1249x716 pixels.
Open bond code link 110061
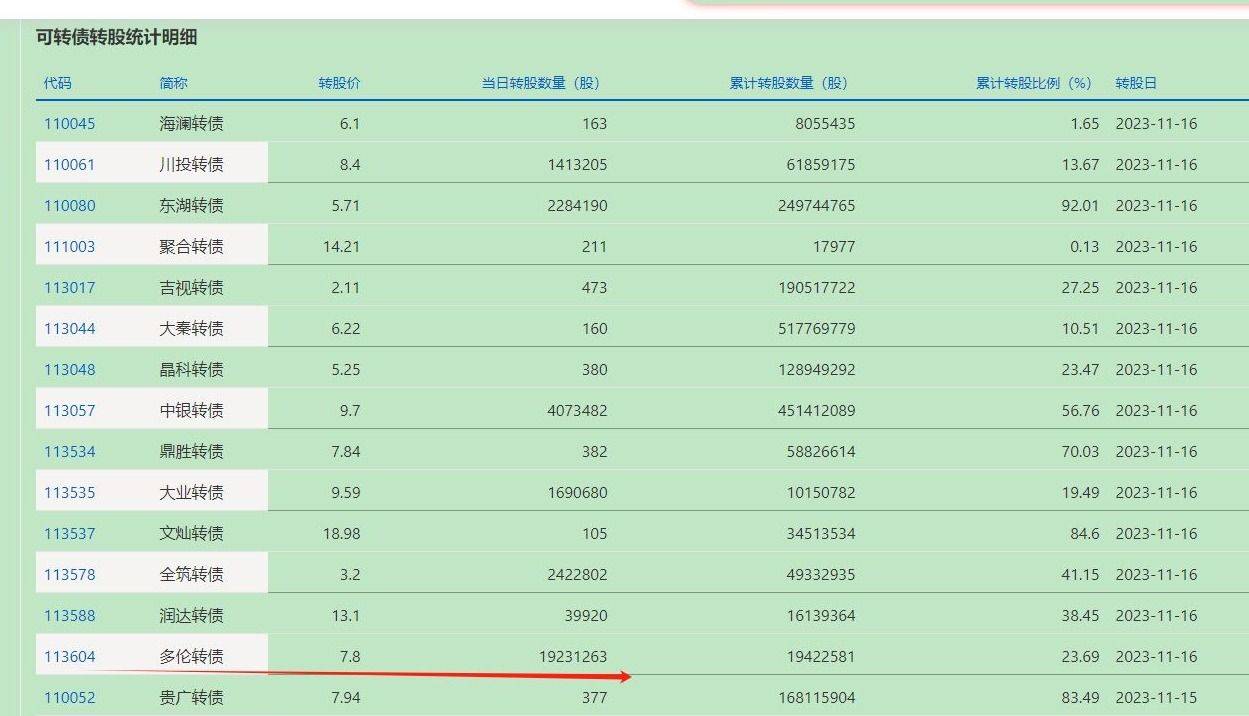point(69,165)
